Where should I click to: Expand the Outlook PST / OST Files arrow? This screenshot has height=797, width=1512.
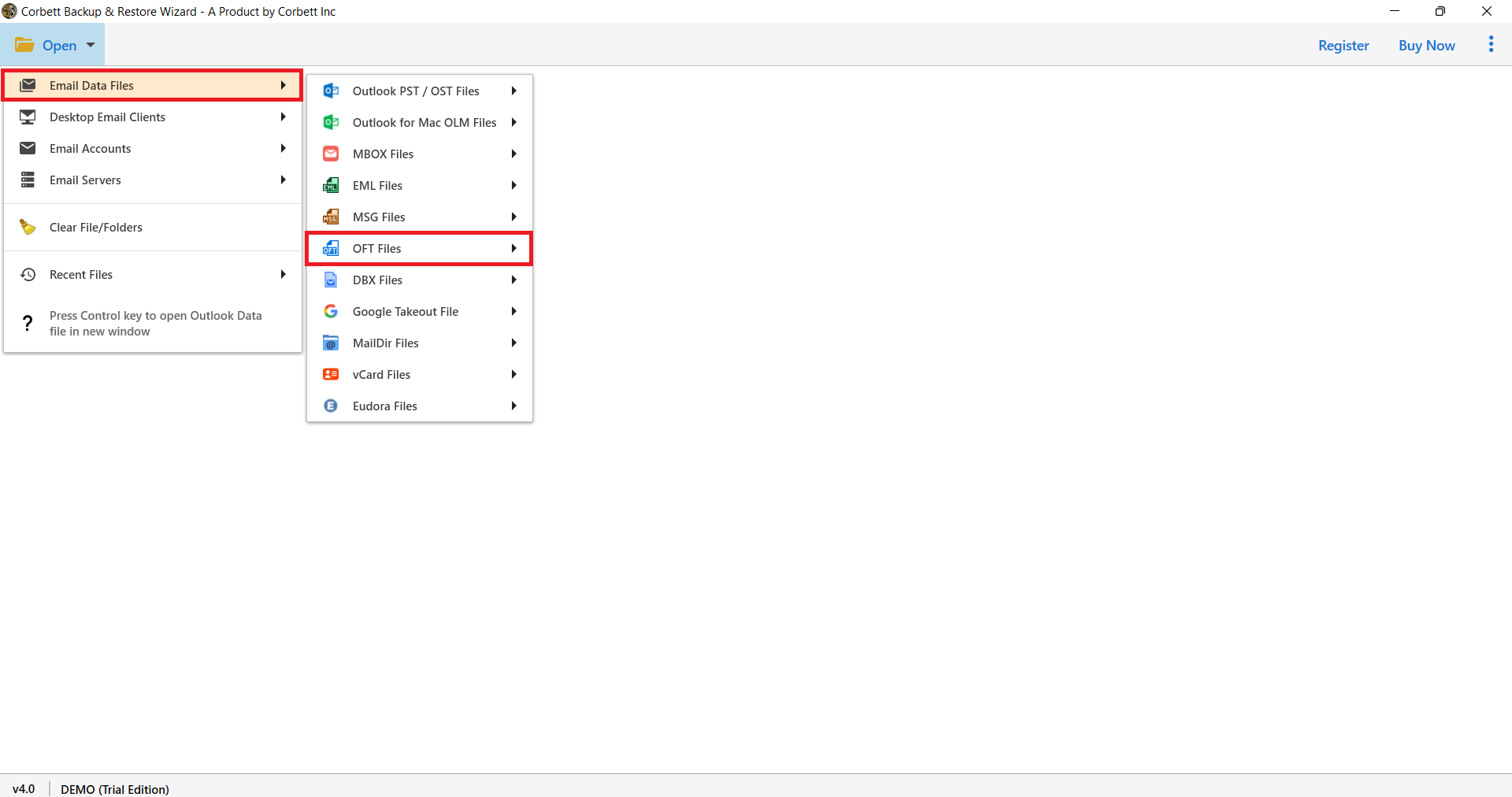click(x=513, y=91)
